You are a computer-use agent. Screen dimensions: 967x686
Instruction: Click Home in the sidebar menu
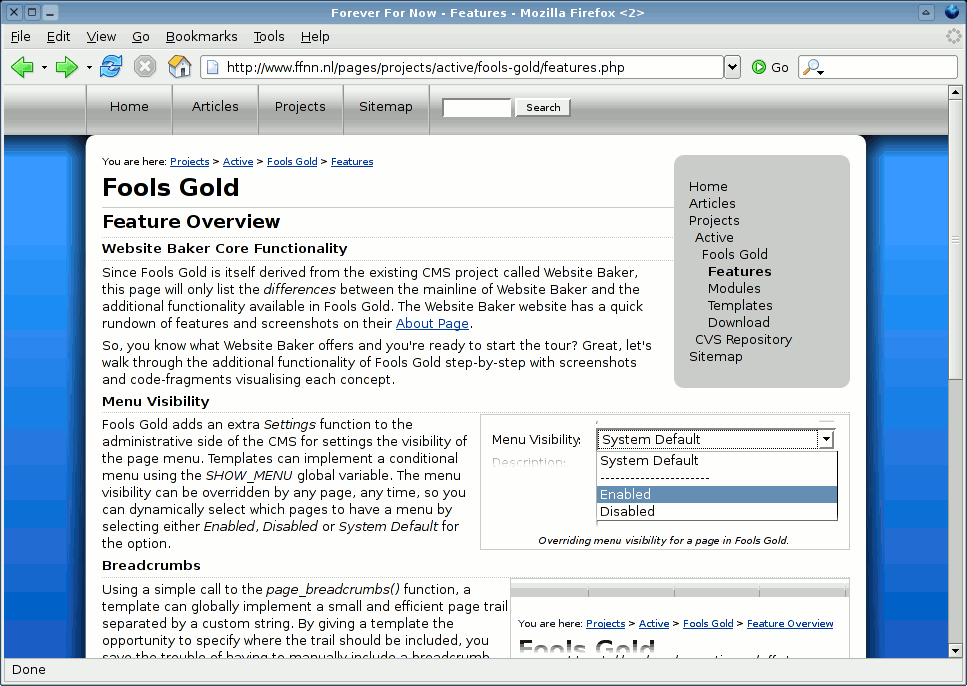click(708, 186)
